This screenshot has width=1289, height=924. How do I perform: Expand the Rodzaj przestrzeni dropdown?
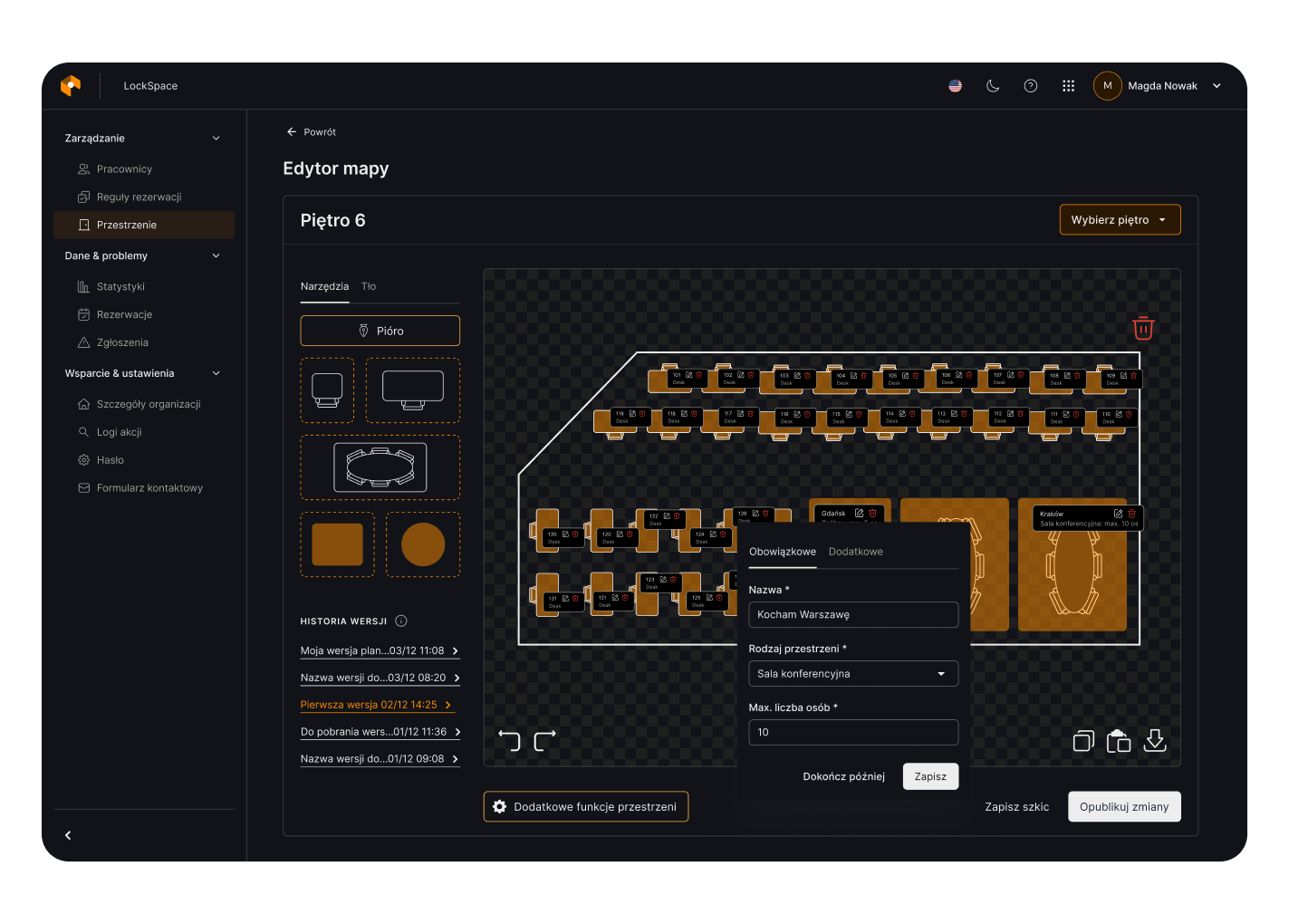coord(852,674)
